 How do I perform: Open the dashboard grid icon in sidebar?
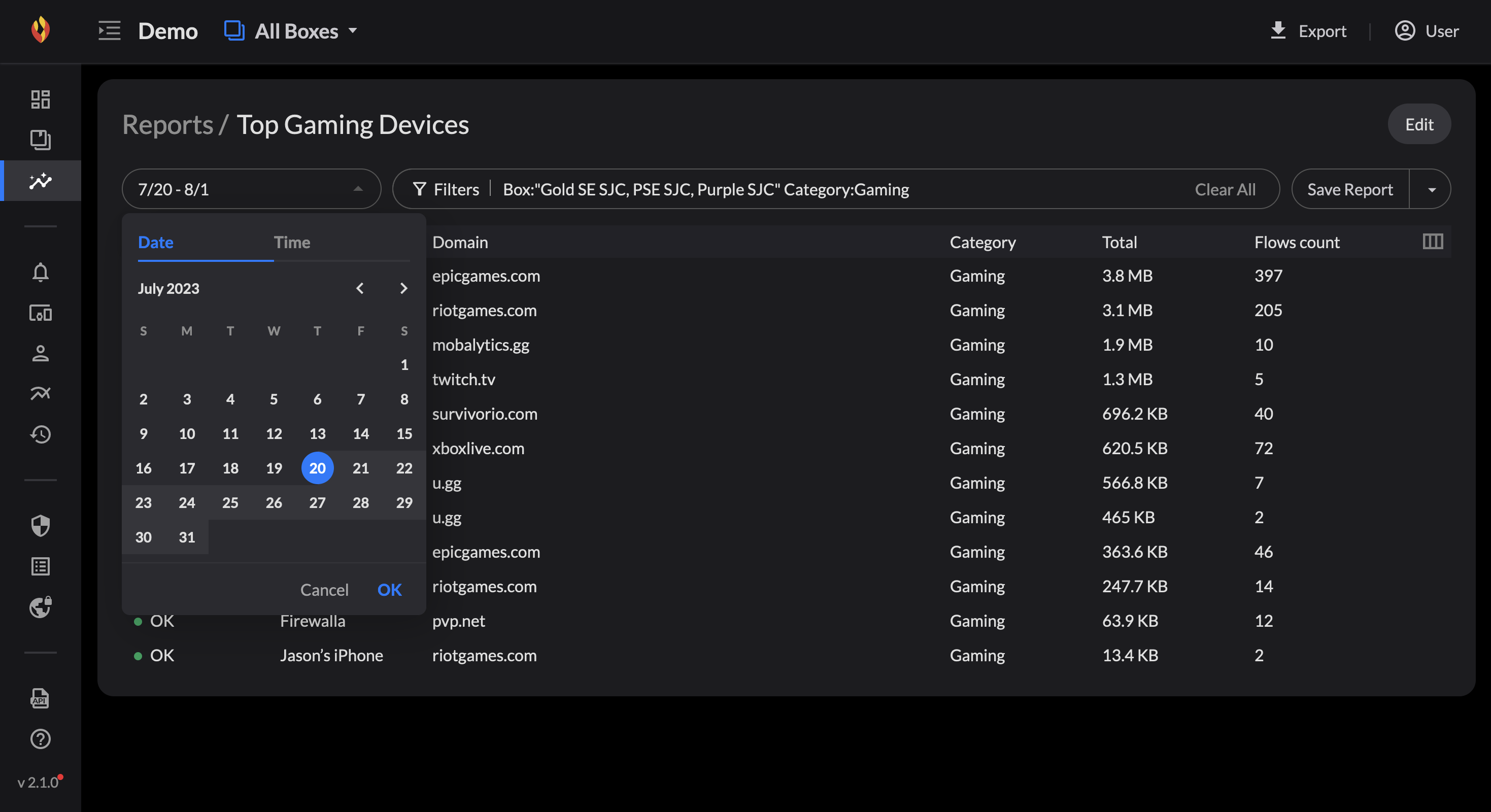(41, 99)
